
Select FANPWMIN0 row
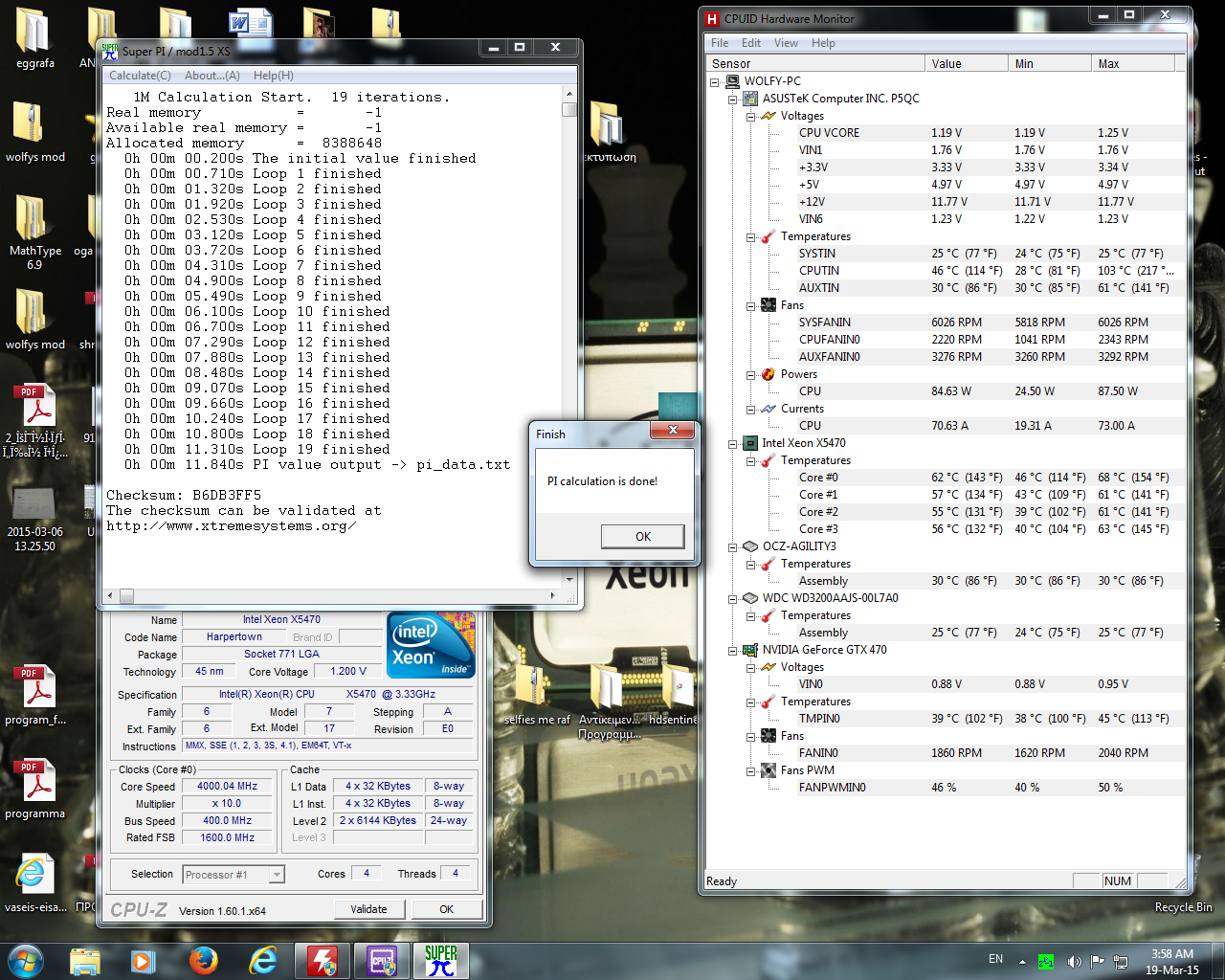[988, 788]
